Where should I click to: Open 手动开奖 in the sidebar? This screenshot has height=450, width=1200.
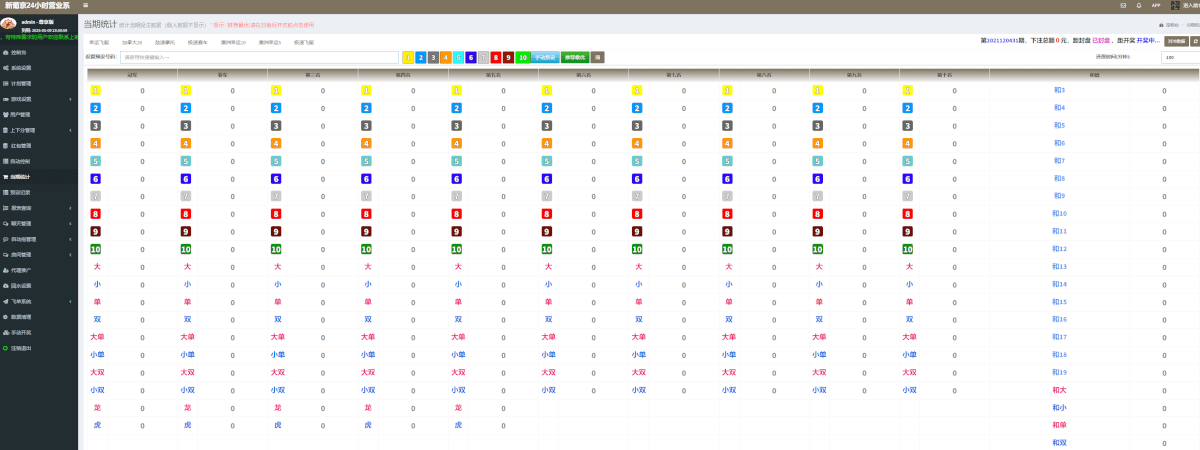coord(21,332)
